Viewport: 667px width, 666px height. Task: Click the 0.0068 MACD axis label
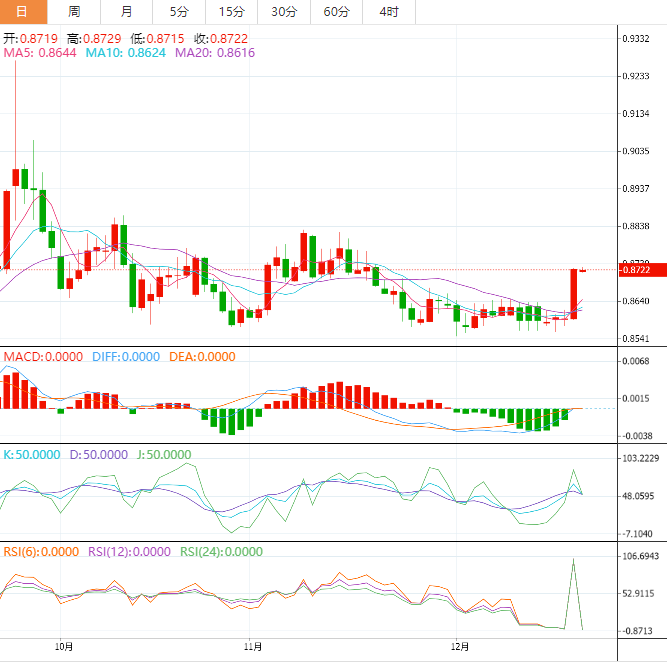tap(636, 361)
